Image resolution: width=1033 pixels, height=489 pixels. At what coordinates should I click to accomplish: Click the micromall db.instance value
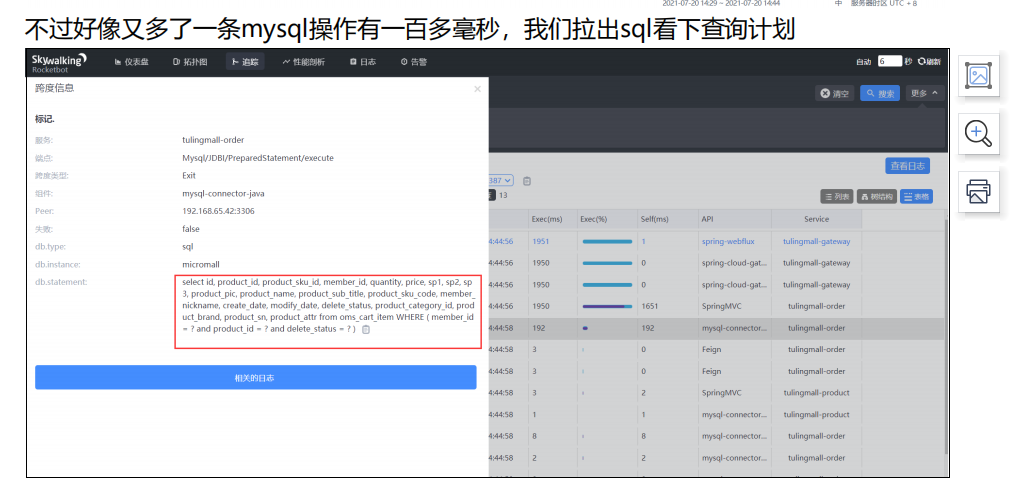tap(200, 265)
